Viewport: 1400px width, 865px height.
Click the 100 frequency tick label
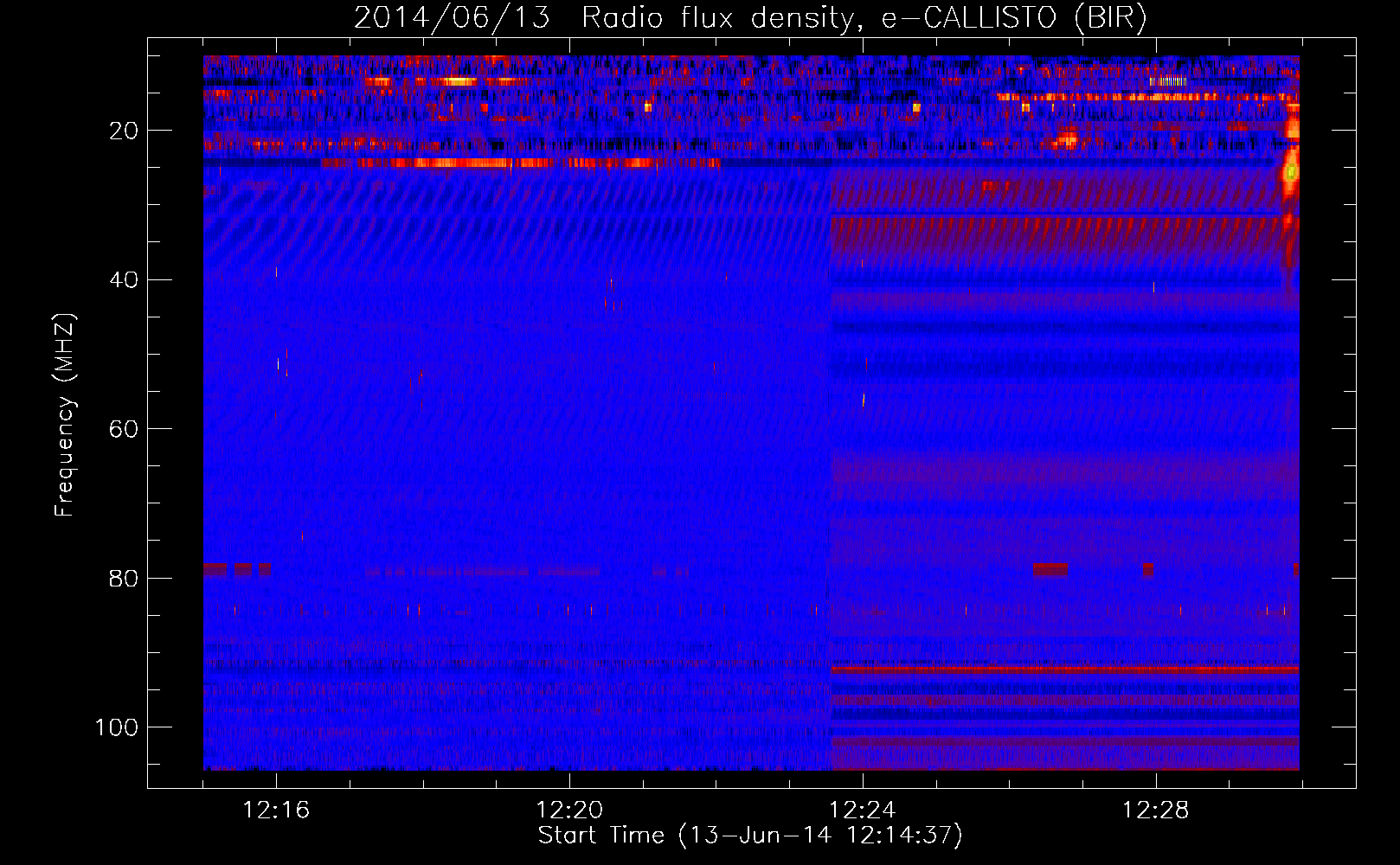tap(117, 727)
